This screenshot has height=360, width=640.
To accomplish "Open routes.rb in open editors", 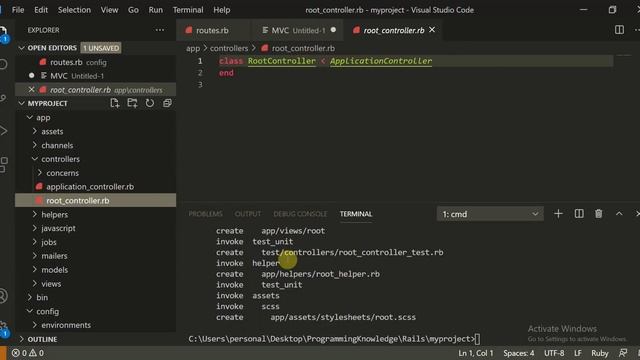I will point(97,62).
